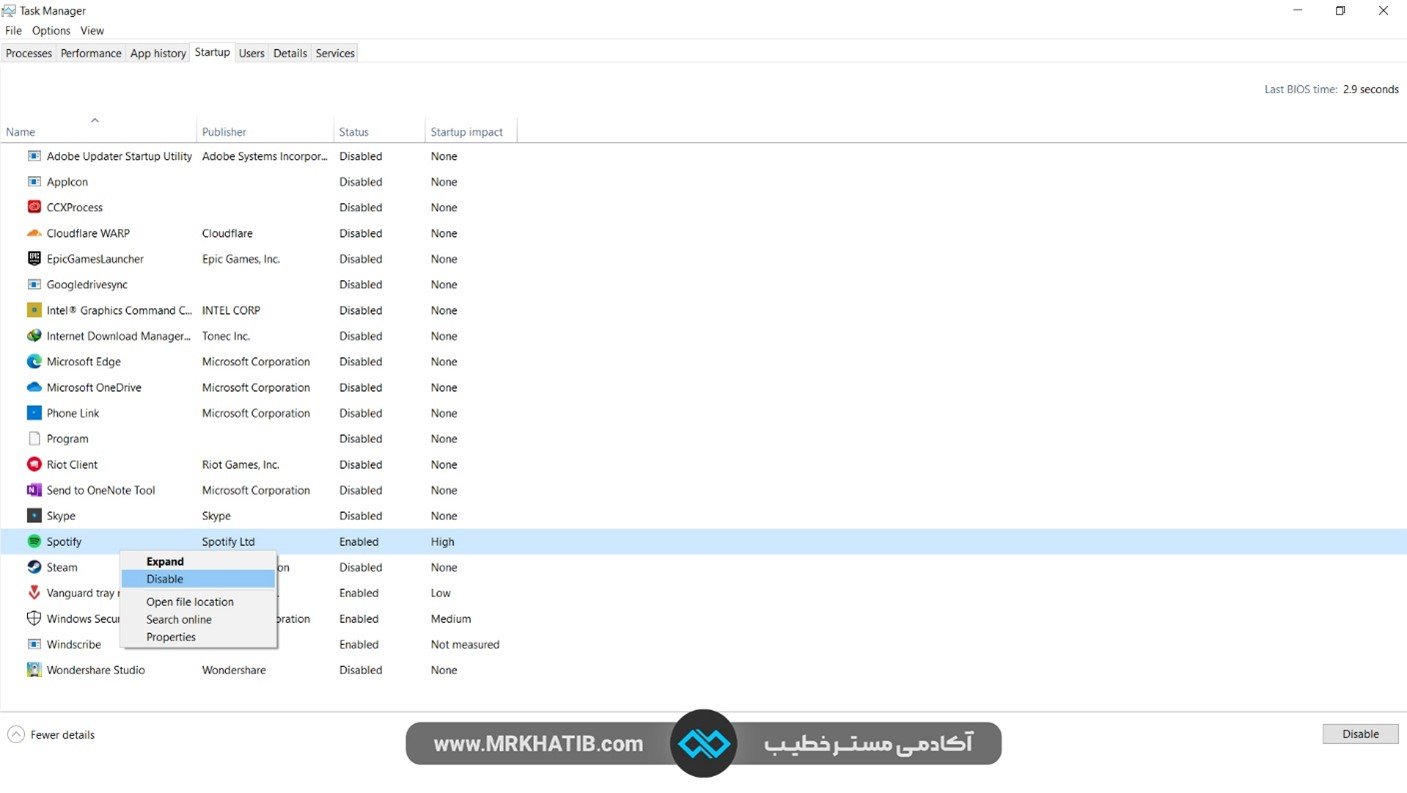The image size is (1407, 793).
Task: Switch to the Performance tab
Action: (x=91, y=53)
